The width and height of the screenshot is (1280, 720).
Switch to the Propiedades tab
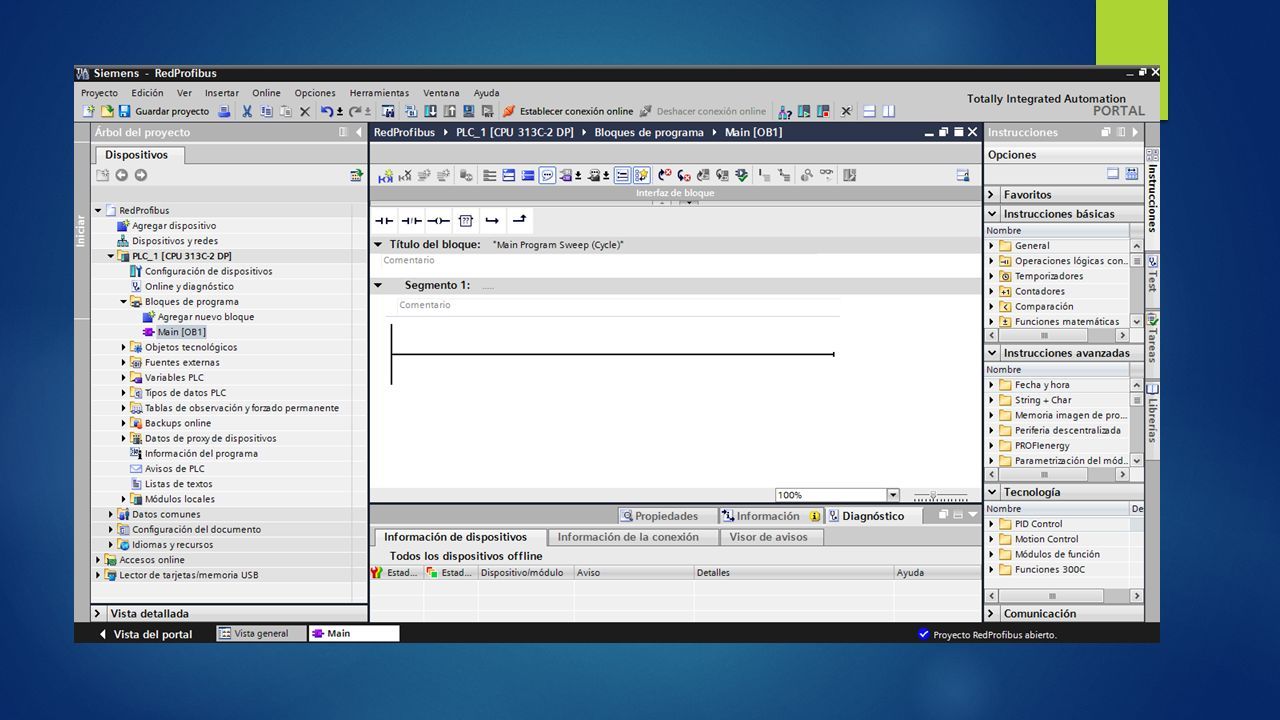click(659, 516)
